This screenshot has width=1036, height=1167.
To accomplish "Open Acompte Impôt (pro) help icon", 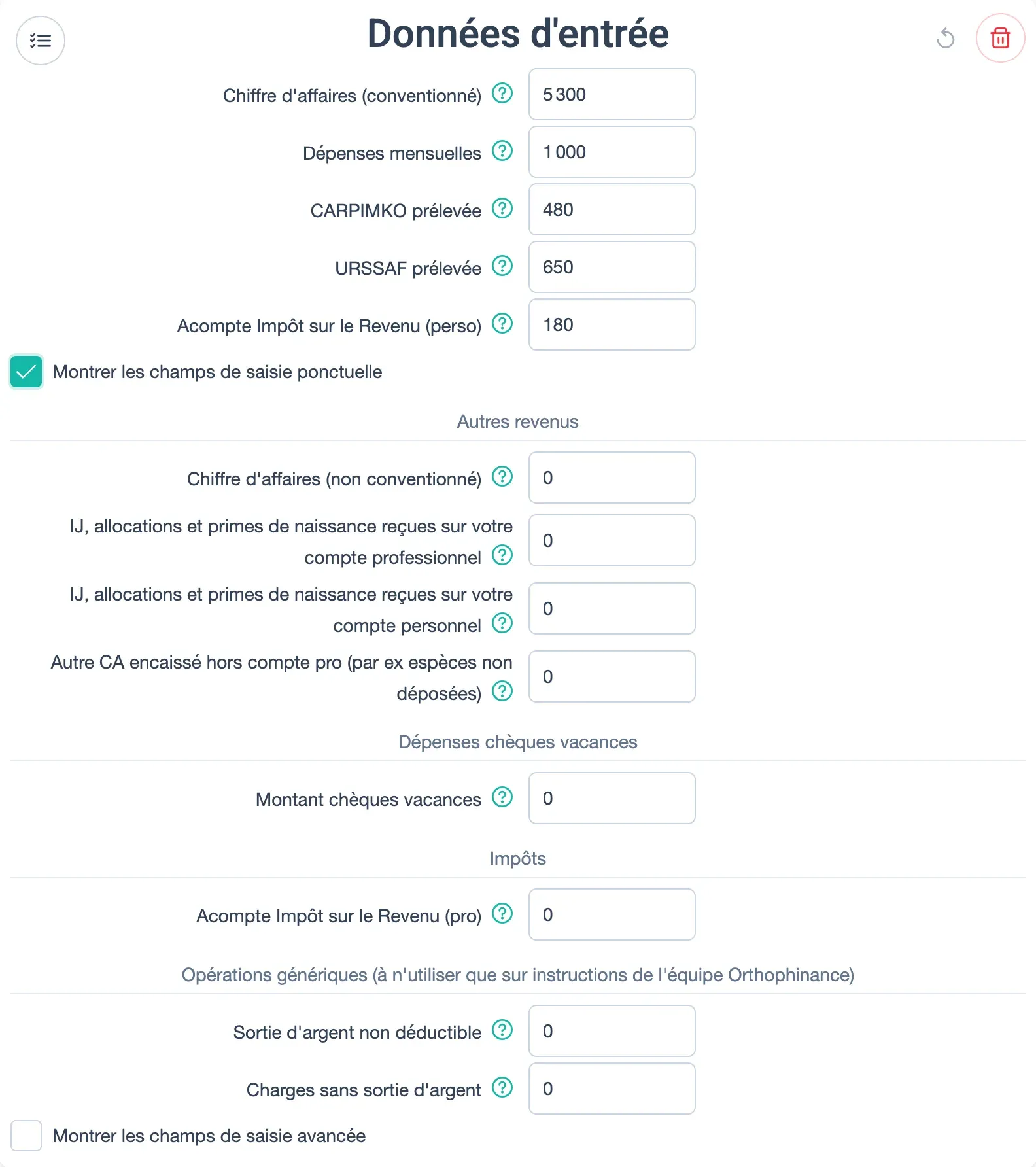I will click(x=502, y=914).
